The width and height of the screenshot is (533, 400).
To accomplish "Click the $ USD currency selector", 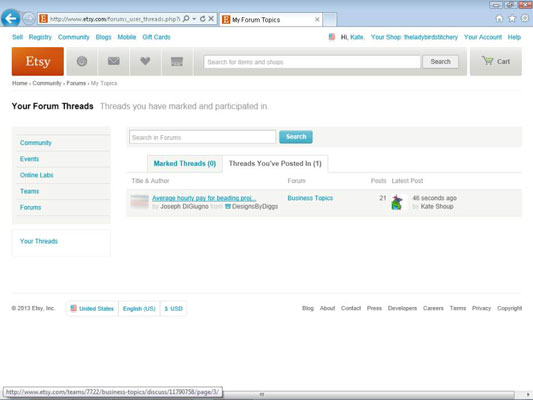I will pyautogui.click(x=173, y=309).
